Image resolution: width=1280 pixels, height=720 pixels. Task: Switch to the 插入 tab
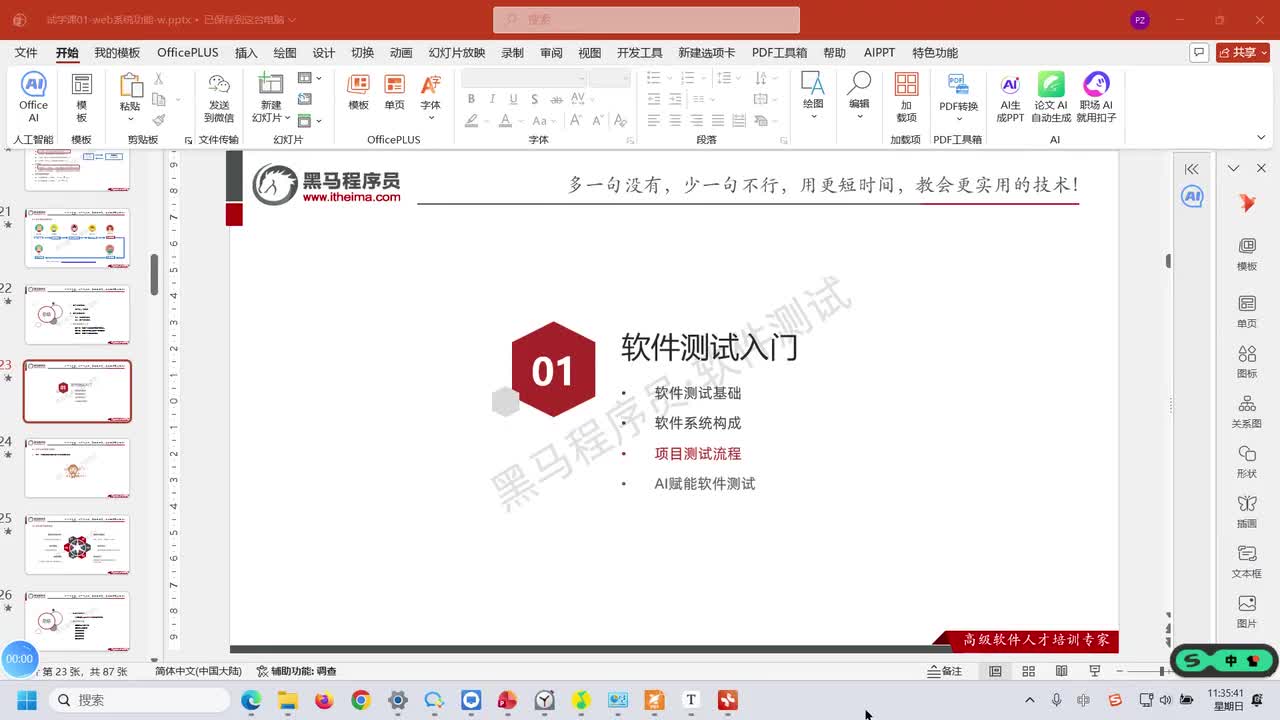(246, 53)
